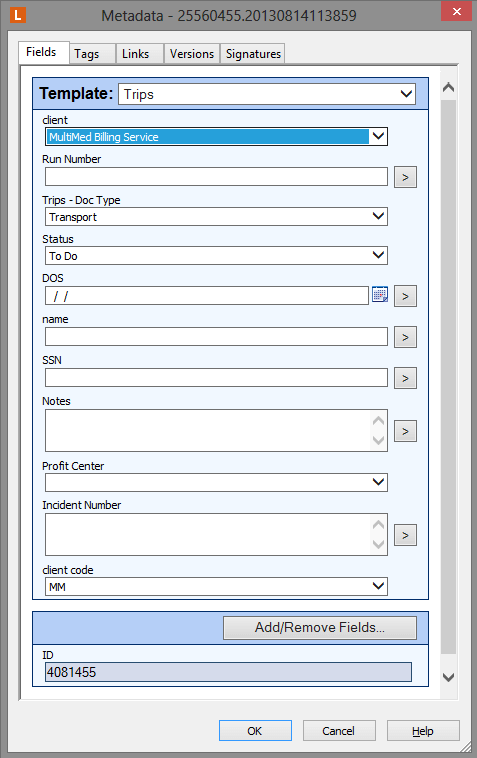Switch to the Signatures tab

pos(253,54)
